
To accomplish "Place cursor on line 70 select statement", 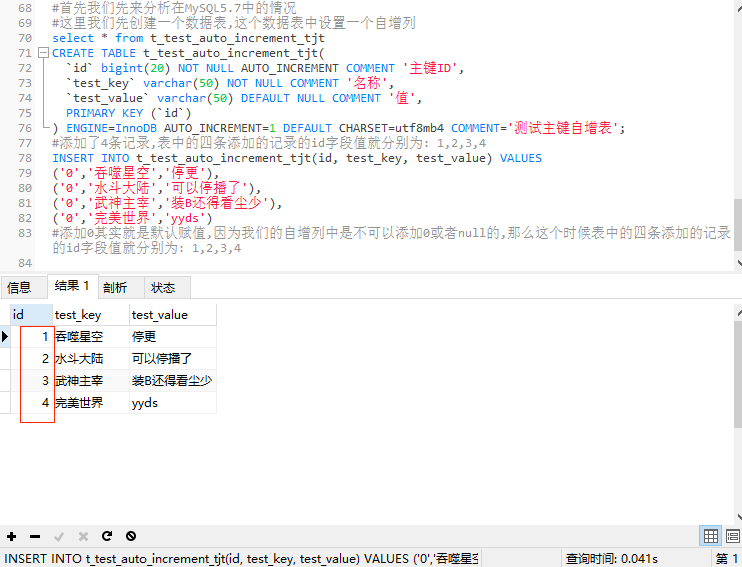I will [x=188, y=38].
